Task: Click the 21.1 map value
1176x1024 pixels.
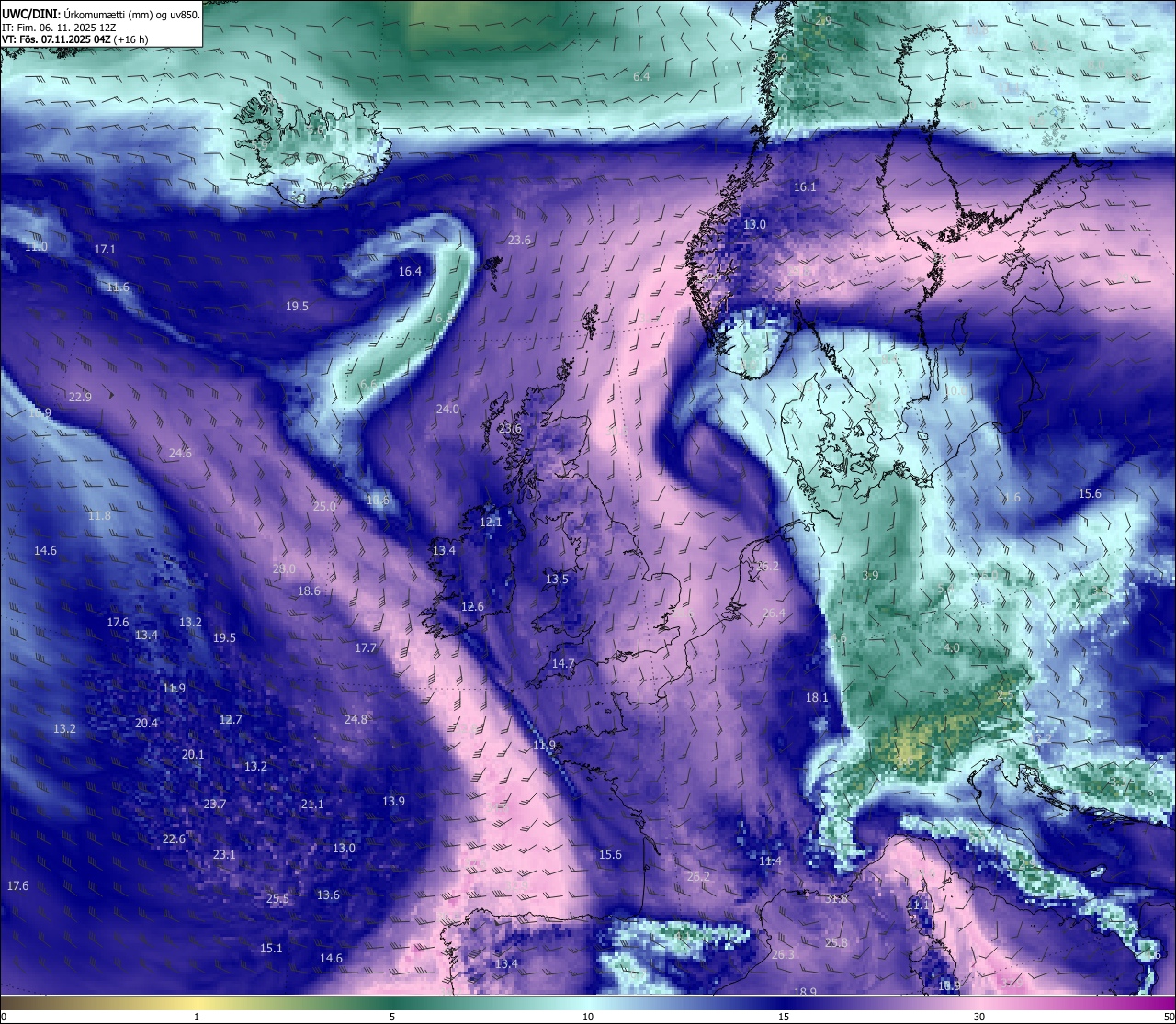Action: (312, 804)
